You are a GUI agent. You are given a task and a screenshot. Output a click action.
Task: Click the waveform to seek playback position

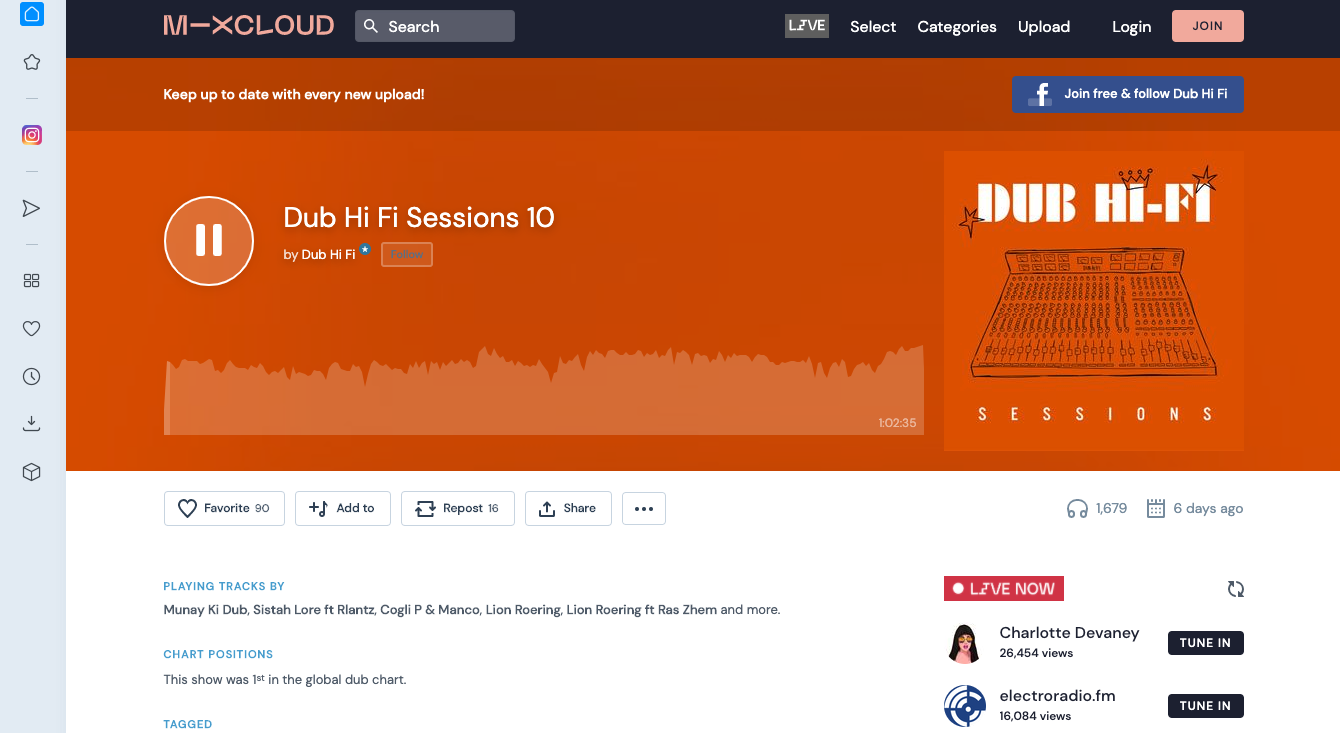tap(544, 390)
